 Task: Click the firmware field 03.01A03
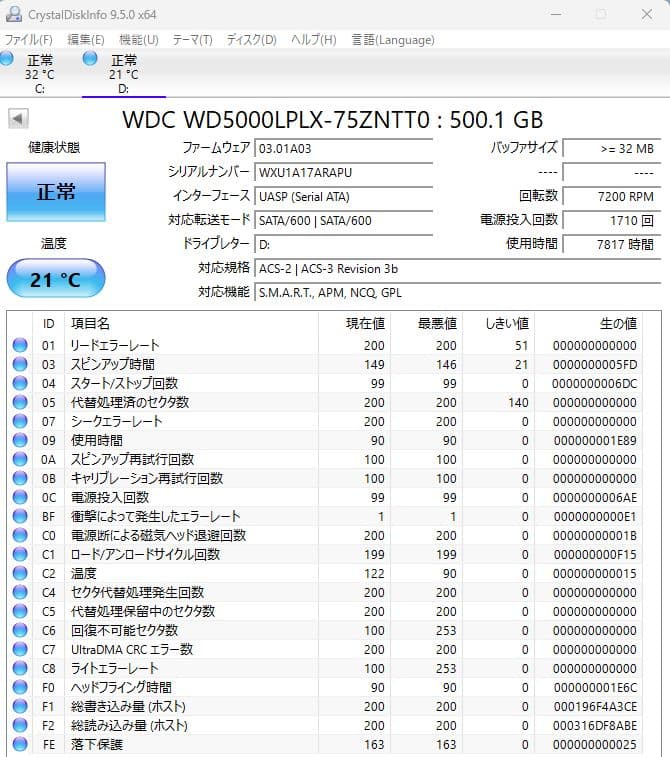click(344, 148)
